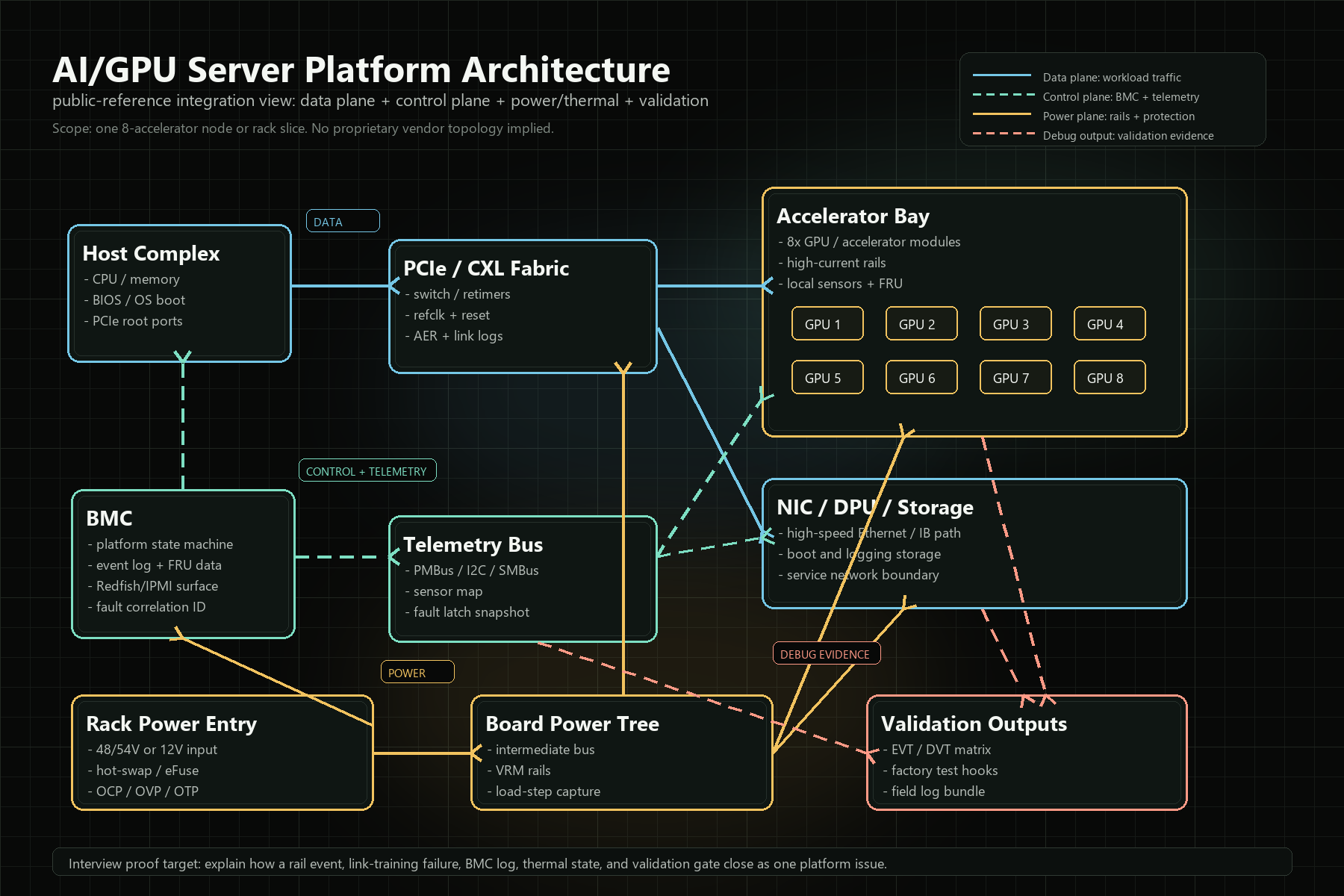Select the PCIe / CXL Fabric title
1344x896 pixels.
point(486,269)
